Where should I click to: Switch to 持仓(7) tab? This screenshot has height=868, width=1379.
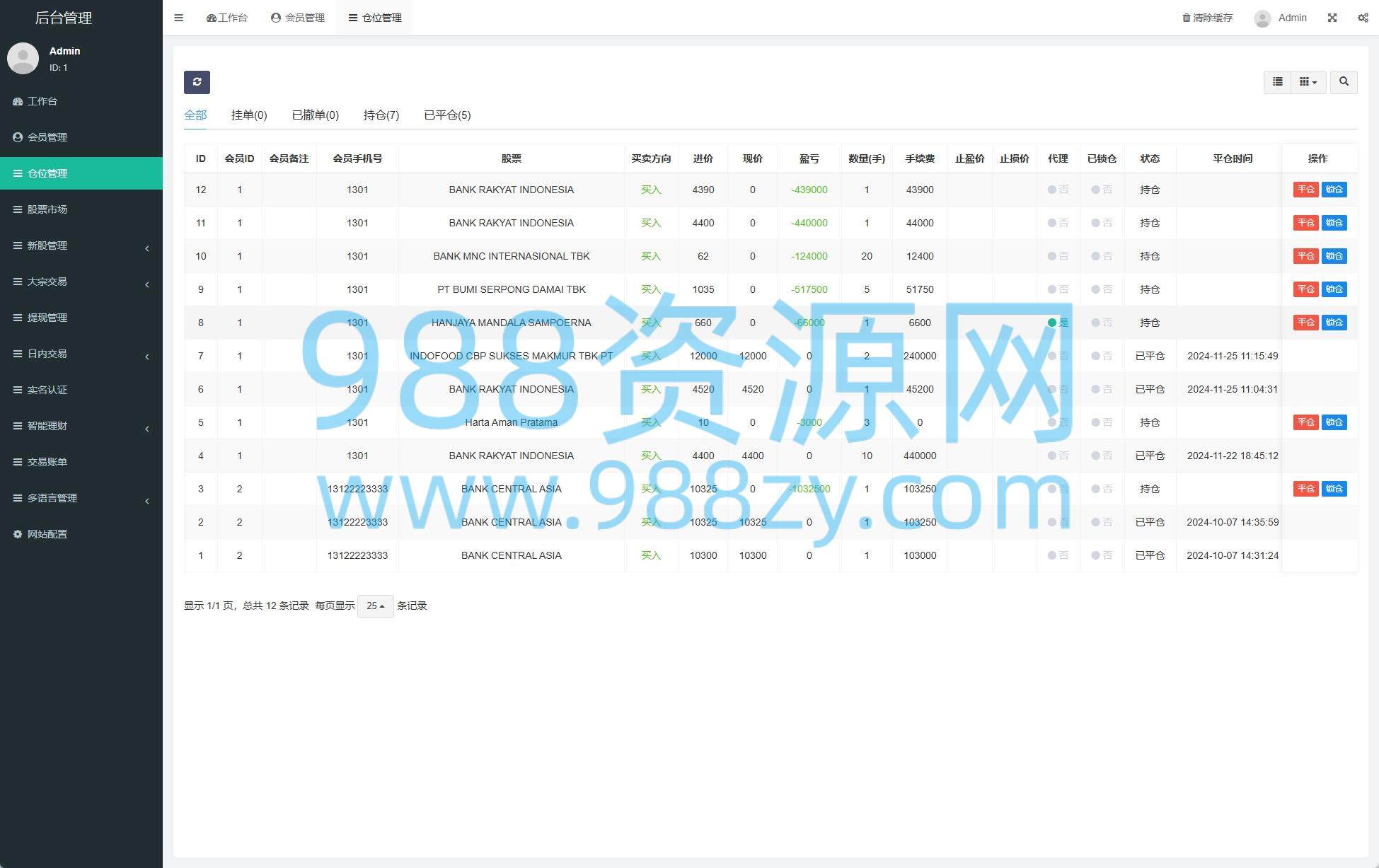pos(381,115)
